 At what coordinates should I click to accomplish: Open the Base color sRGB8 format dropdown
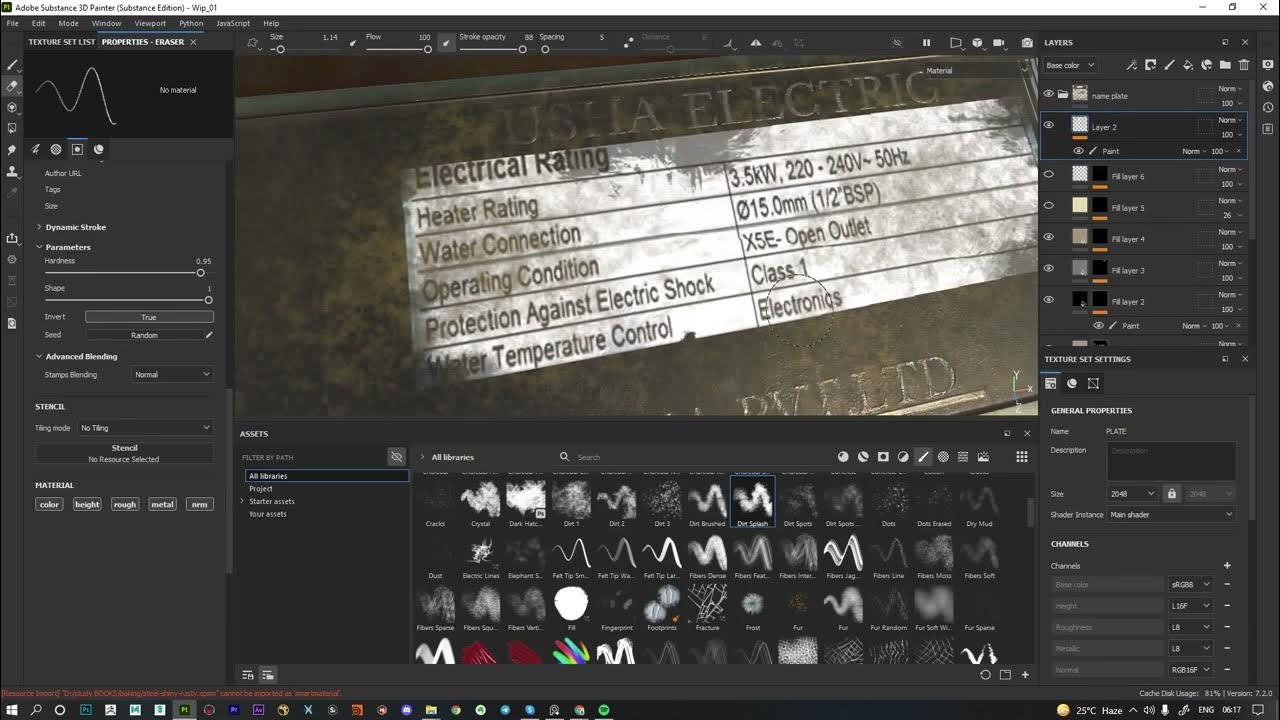click(x=1191, y=584)
